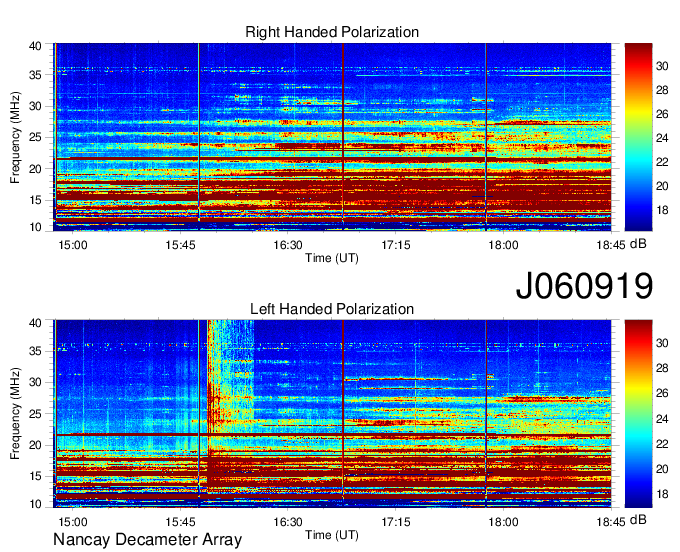Click the Frequency (MHz) axis label of the left-handed plot
Image resolution: width=680 pixels, height=552 pixels.
click(x=15, y=413)
